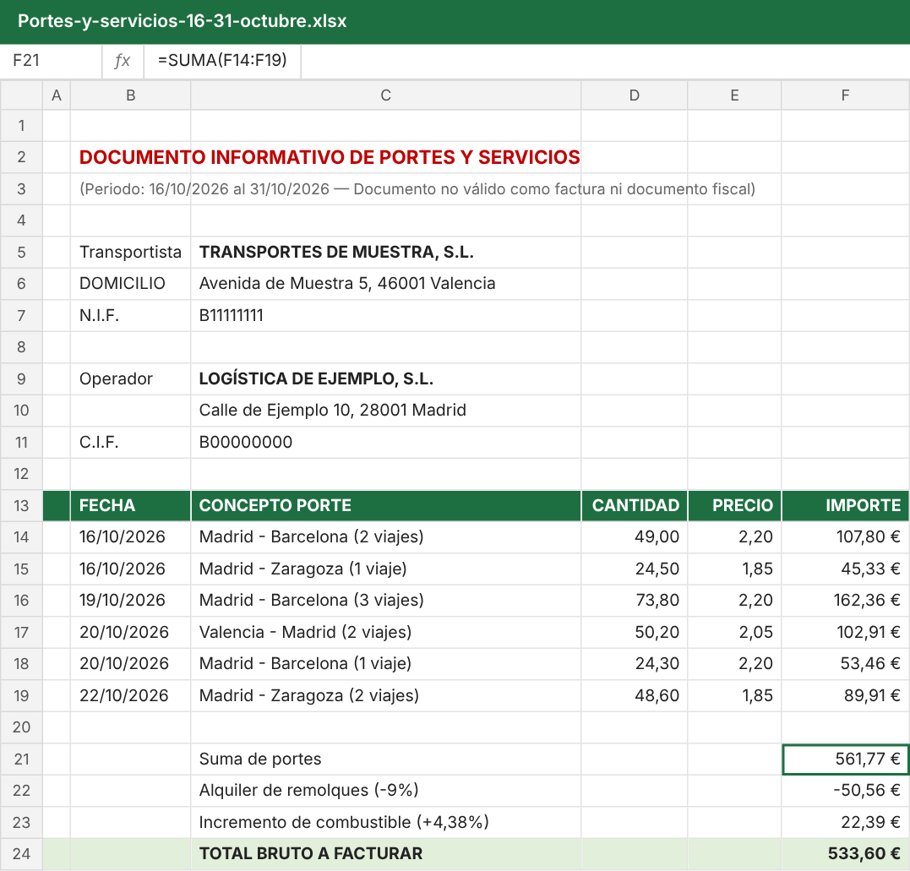Click the 'PRECIO' table header
Image resolution: width=910 pixels, height=871 pixels.
pyautogui.click(x=735, y=505)
